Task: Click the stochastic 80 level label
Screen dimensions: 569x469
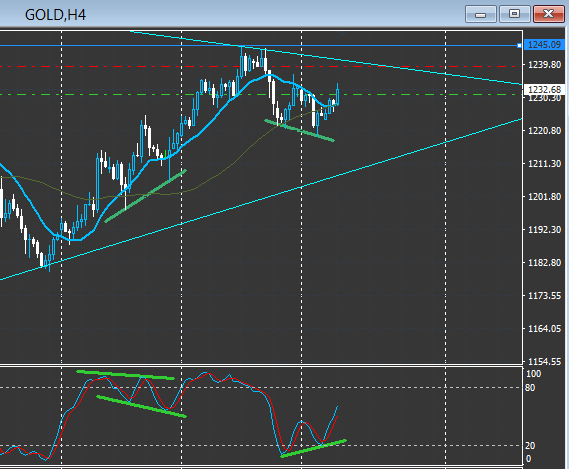Action: click(x=530, y=388)
